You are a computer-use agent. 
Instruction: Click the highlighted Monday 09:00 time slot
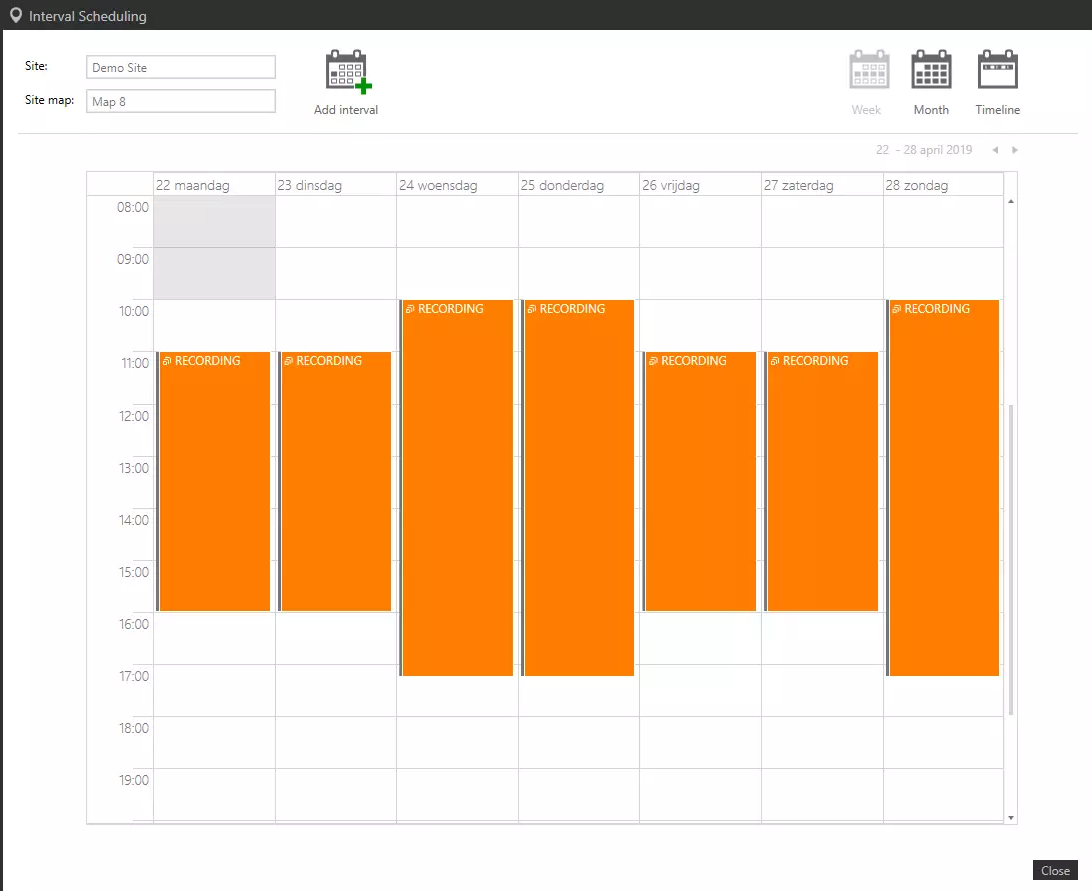(214, 274)
